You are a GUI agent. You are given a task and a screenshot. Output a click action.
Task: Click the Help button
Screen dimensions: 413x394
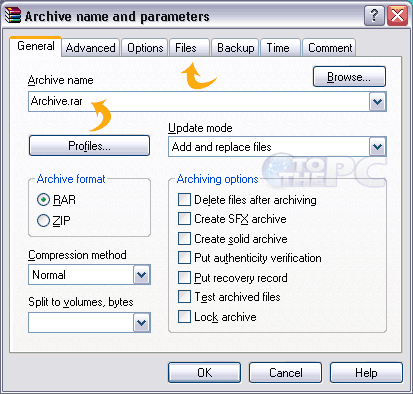tap(366, 373)
